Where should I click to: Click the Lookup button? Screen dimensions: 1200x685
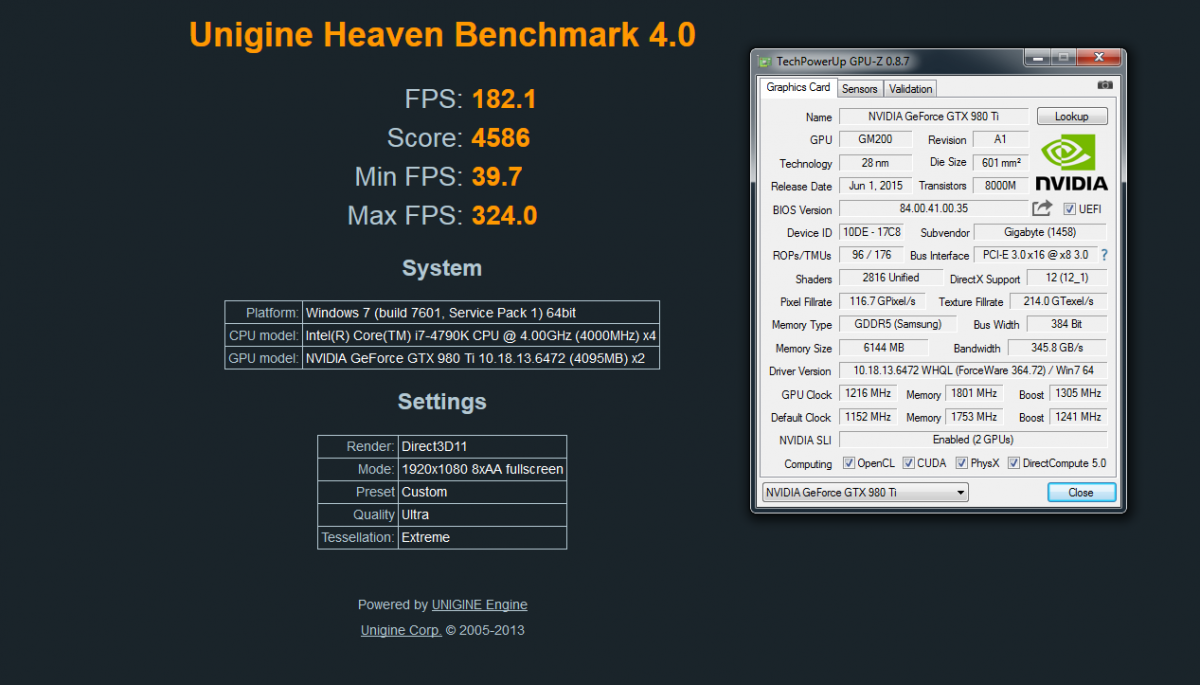(x=1072, y=116)
